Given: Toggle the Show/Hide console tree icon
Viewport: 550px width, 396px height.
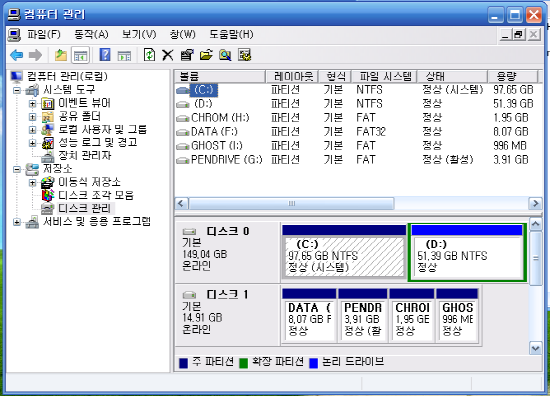Looking at the screenshot, I should (x=80, y=55).
